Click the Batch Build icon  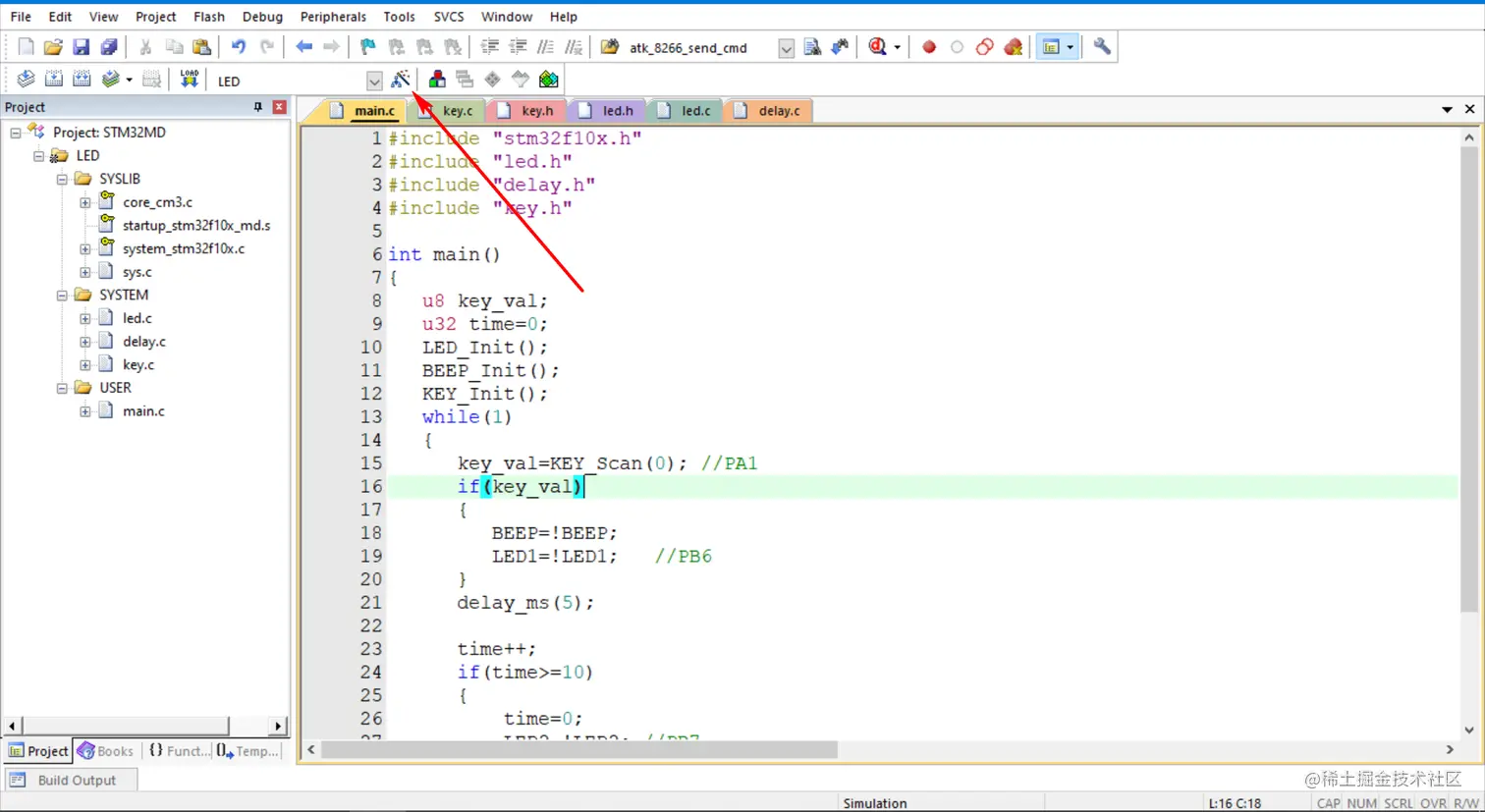pyautogui.click(x=111, y=80)
